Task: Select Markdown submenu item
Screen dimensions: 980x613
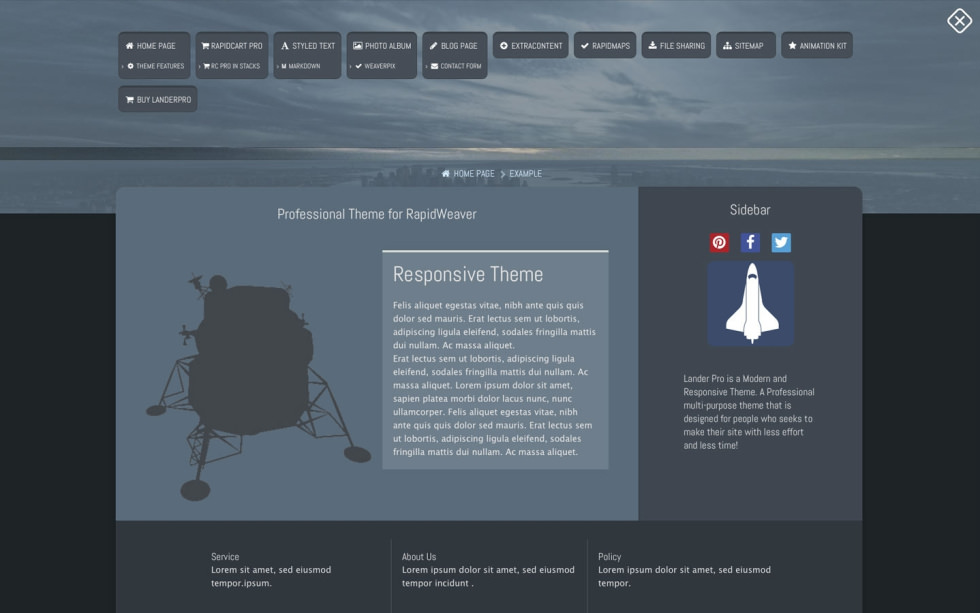Action: pyautogui.click(x=301, y=66)
